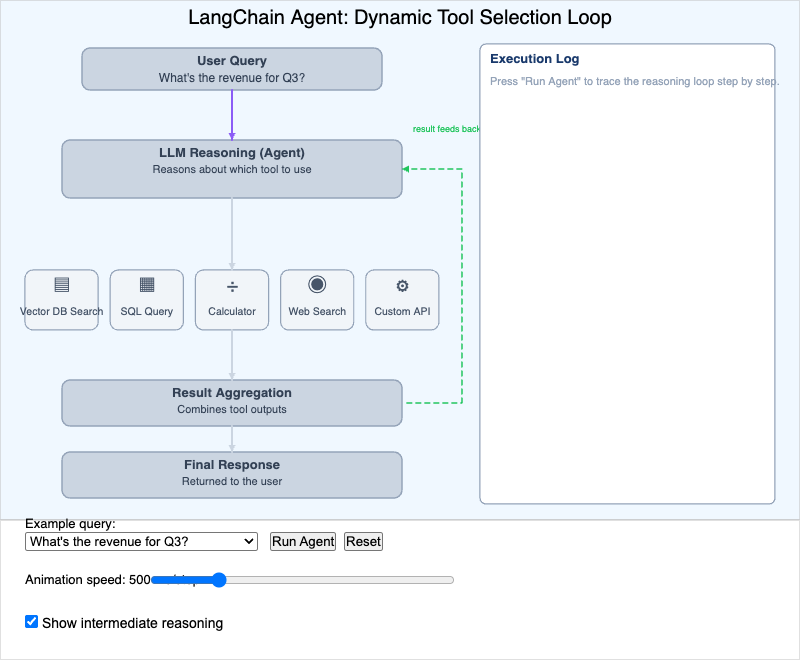Viewport: 800px width, 660px height.
Task: Select the Result Aggregation node
Action: pyautogui.click(x=232, y=403)
